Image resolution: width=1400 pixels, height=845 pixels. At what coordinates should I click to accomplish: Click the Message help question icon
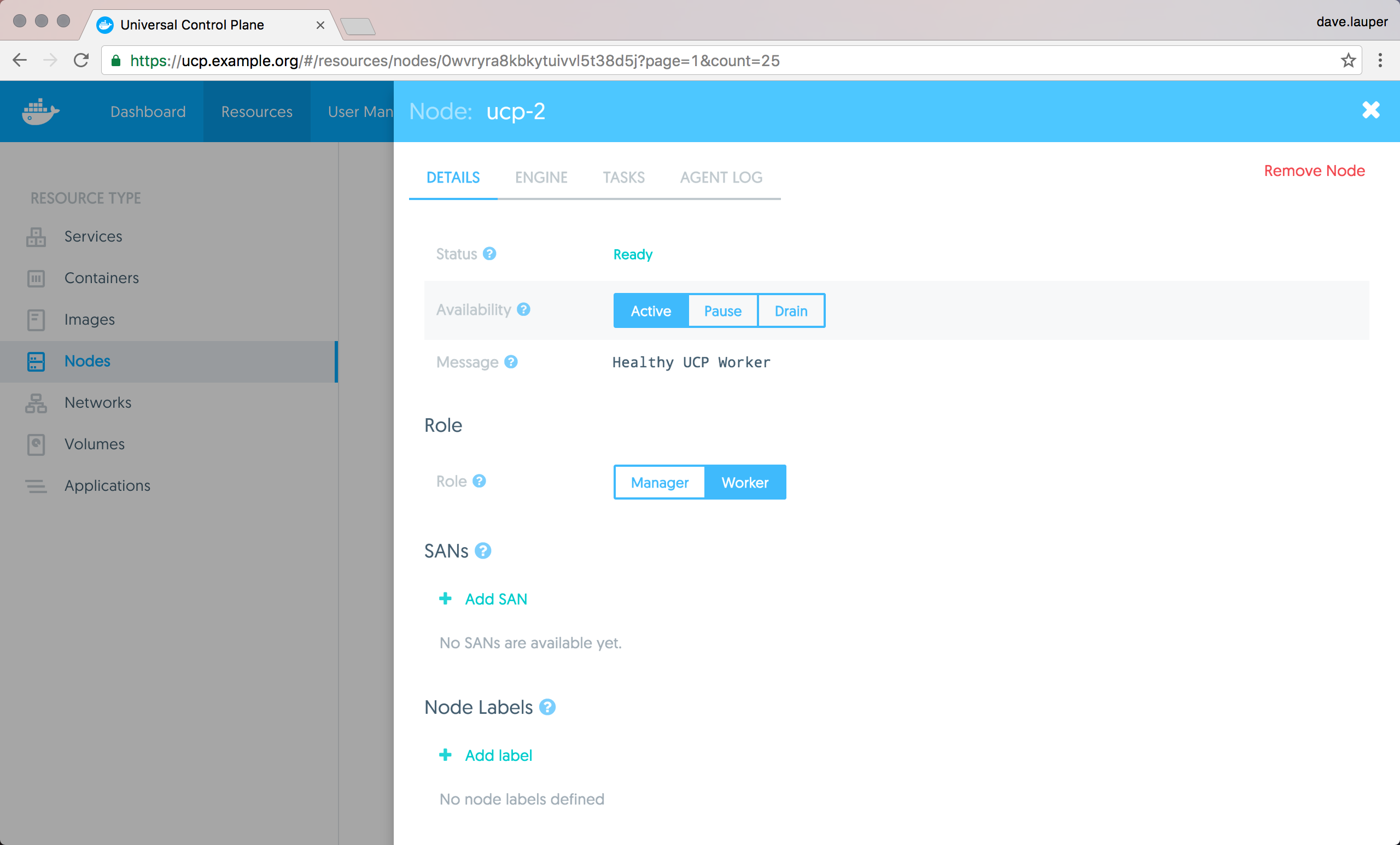pyautogui.click(x=511, y=362)
